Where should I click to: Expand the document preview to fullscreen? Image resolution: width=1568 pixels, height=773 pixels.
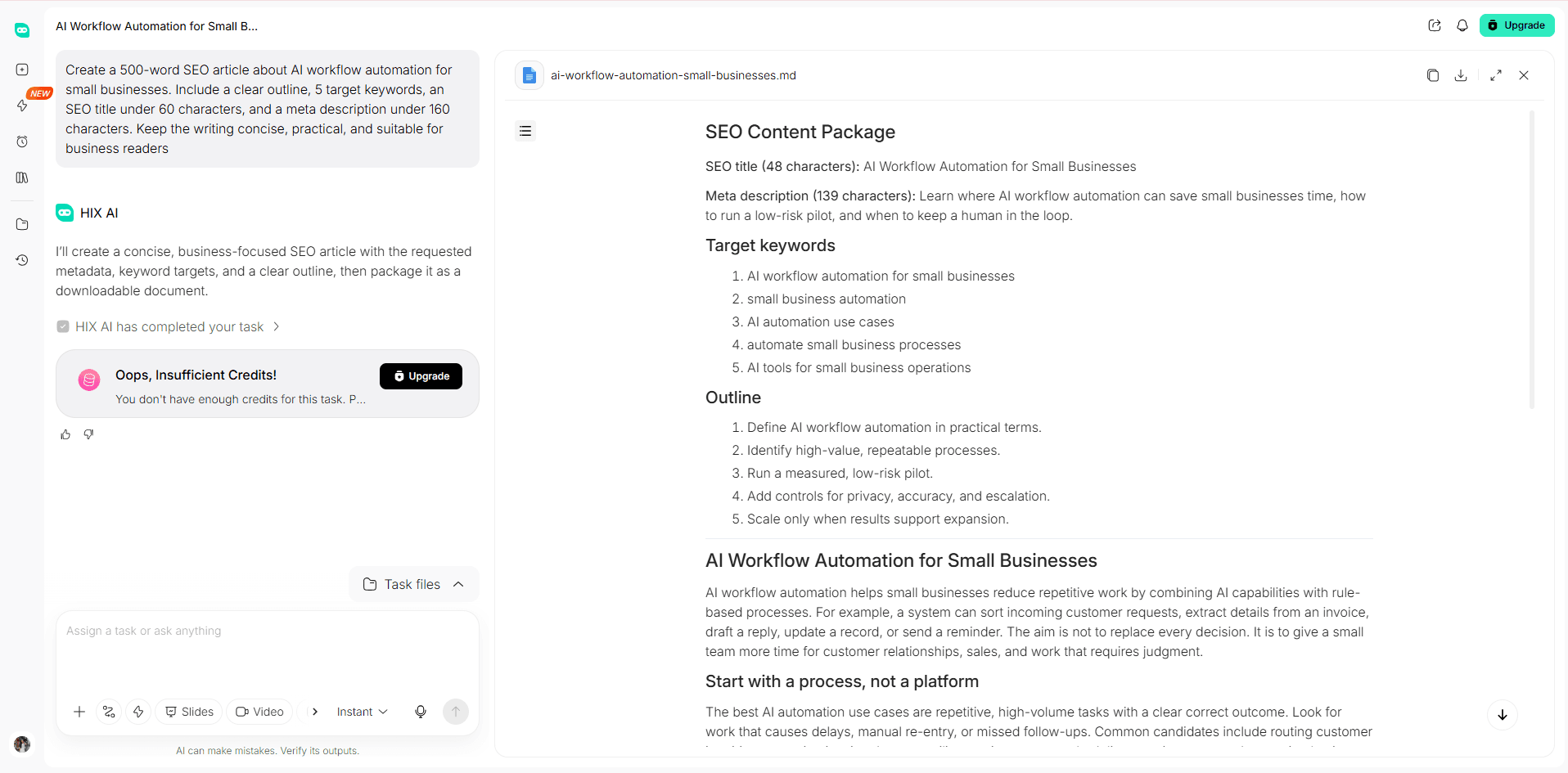(x=1496, y=75)
